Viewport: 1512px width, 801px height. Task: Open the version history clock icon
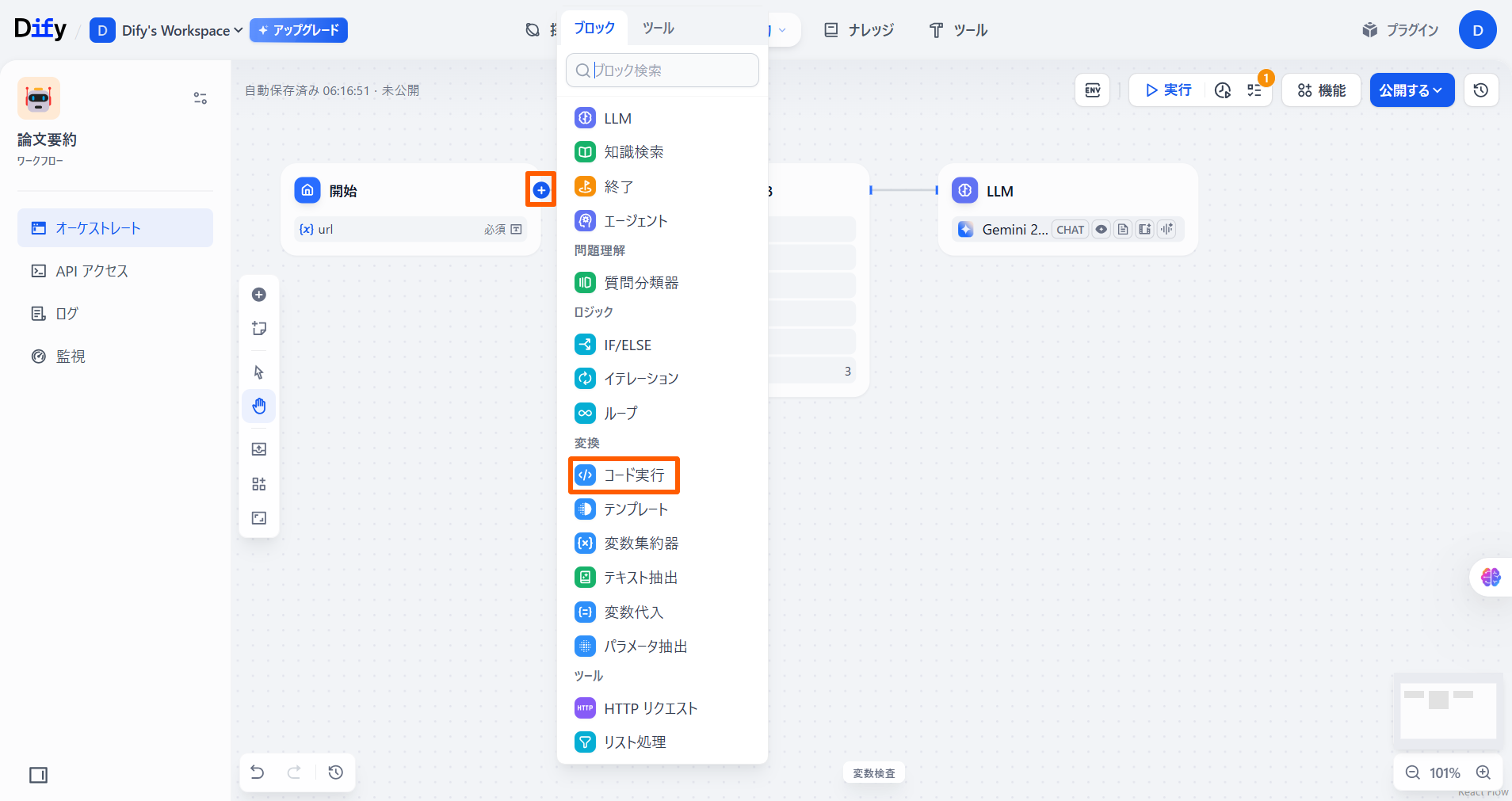point(1480,90)
